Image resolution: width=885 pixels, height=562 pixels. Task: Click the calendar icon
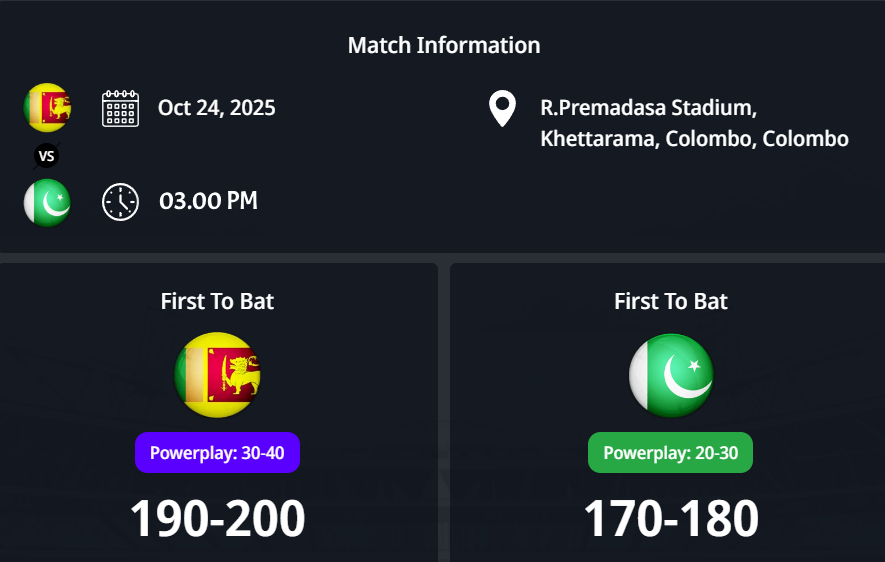[120, 108]
